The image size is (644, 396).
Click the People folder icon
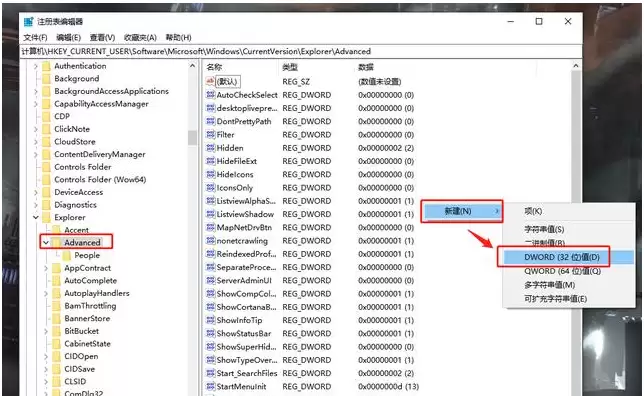(67, 256)
